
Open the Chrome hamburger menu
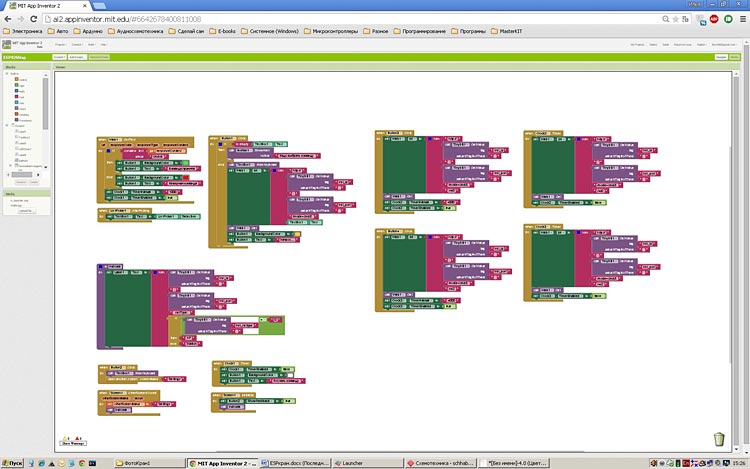[x=741, y=18]
